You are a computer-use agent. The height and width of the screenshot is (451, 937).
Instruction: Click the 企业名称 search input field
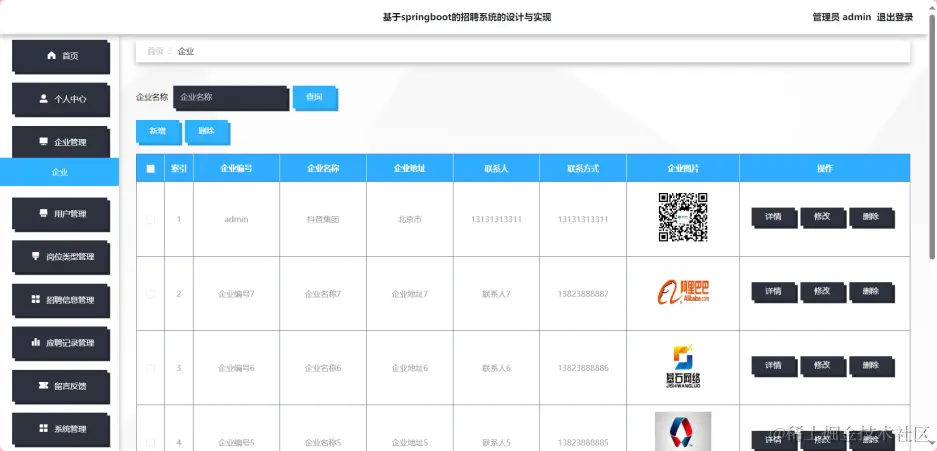point(231,97)
